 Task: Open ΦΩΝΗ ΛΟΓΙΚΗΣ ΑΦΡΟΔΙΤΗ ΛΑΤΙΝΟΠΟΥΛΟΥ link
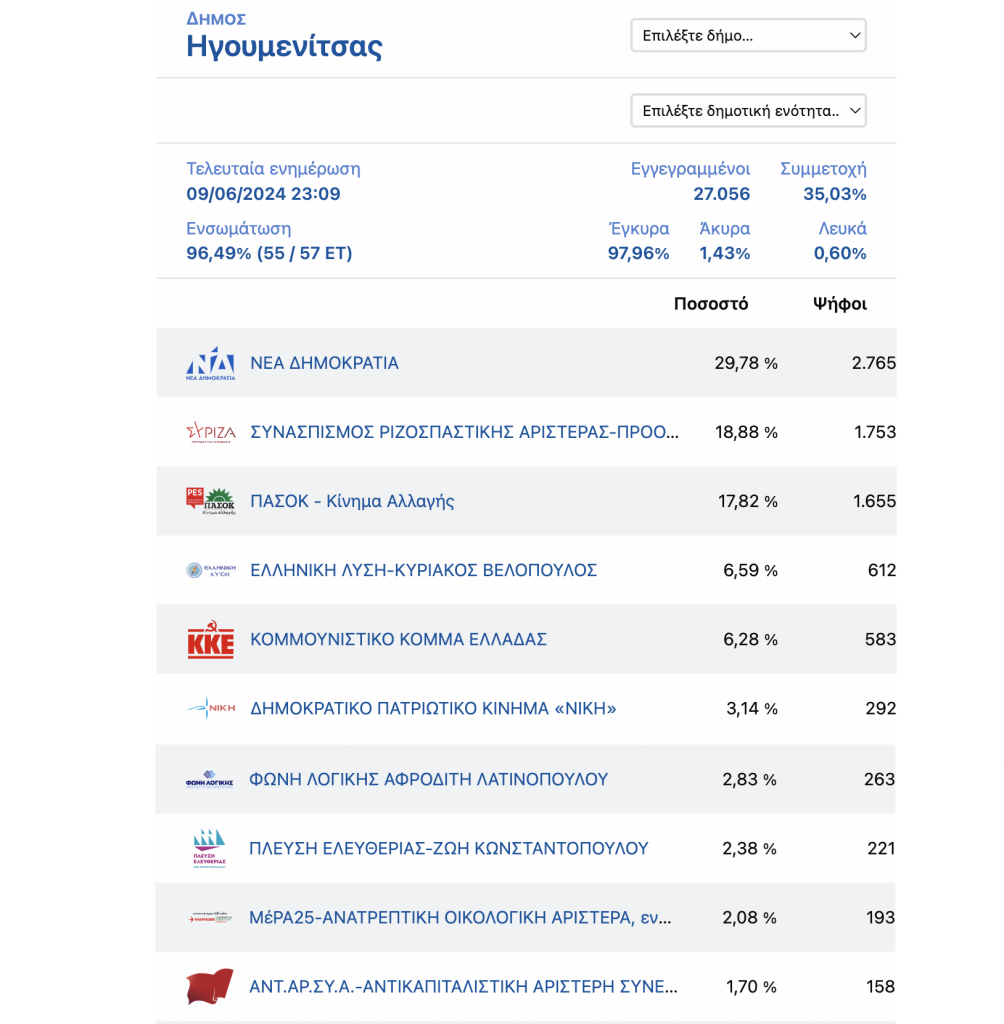pyautogui.click(x=429, y=779)
